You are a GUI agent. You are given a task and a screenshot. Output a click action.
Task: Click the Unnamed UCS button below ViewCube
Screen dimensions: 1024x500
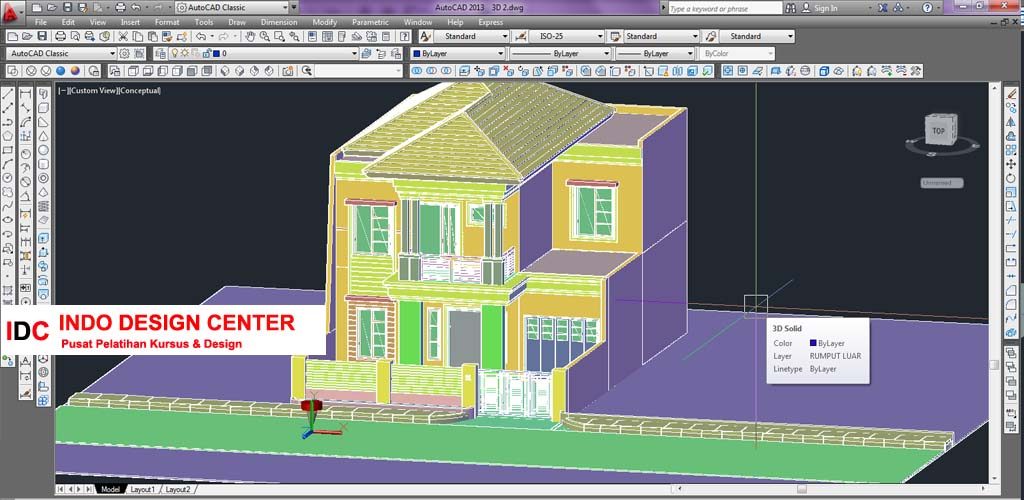click(x=942, y=183)
